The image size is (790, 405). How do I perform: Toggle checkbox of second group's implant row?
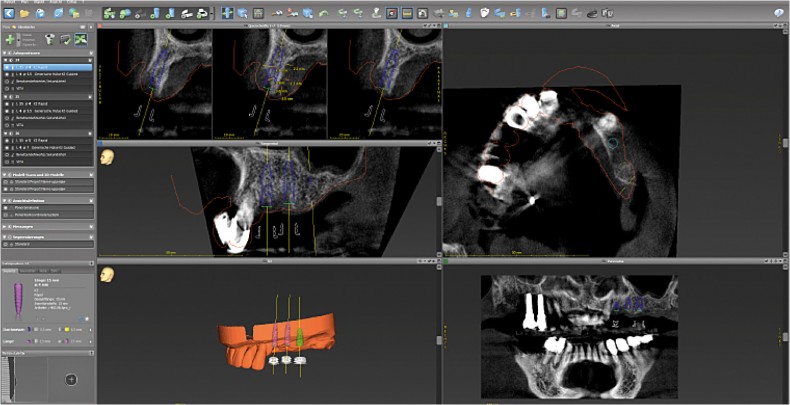click(7, 104)
